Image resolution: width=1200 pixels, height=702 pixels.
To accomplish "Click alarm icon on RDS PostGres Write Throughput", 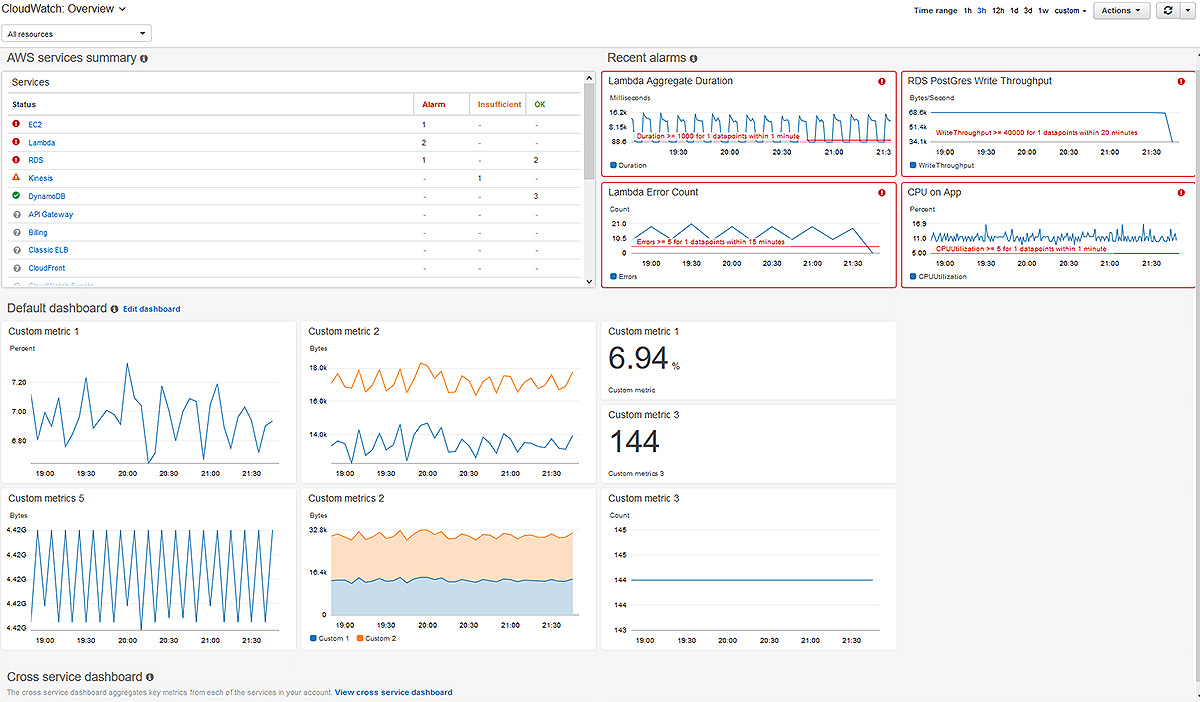I will (1182, 81).
